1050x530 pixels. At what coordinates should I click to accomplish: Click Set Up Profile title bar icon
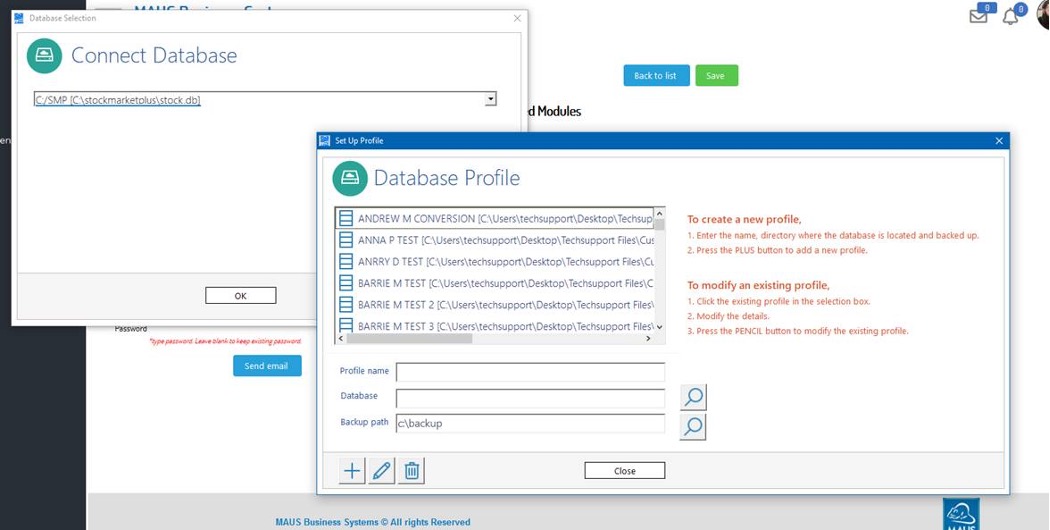coord(325,141)
